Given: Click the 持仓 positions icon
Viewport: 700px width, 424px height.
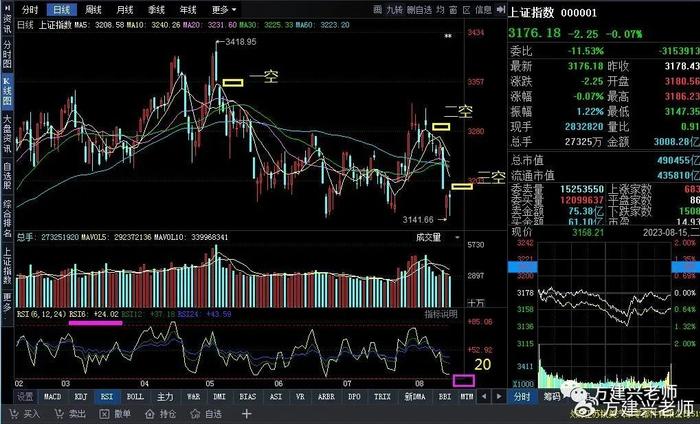Looking at the screenshot, I should pyautogui.click(x=152, y=412).
